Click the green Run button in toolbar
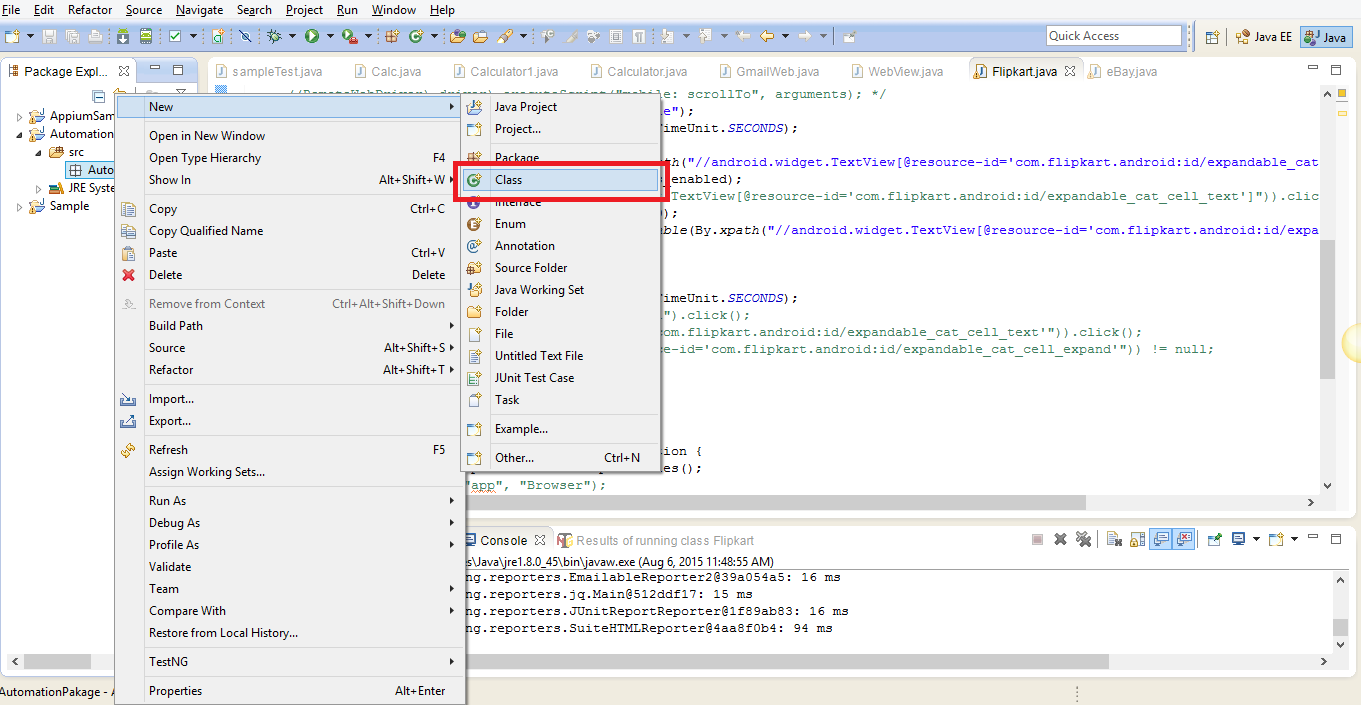Viewport: 1361px width, 705px height. coord(312,36)
